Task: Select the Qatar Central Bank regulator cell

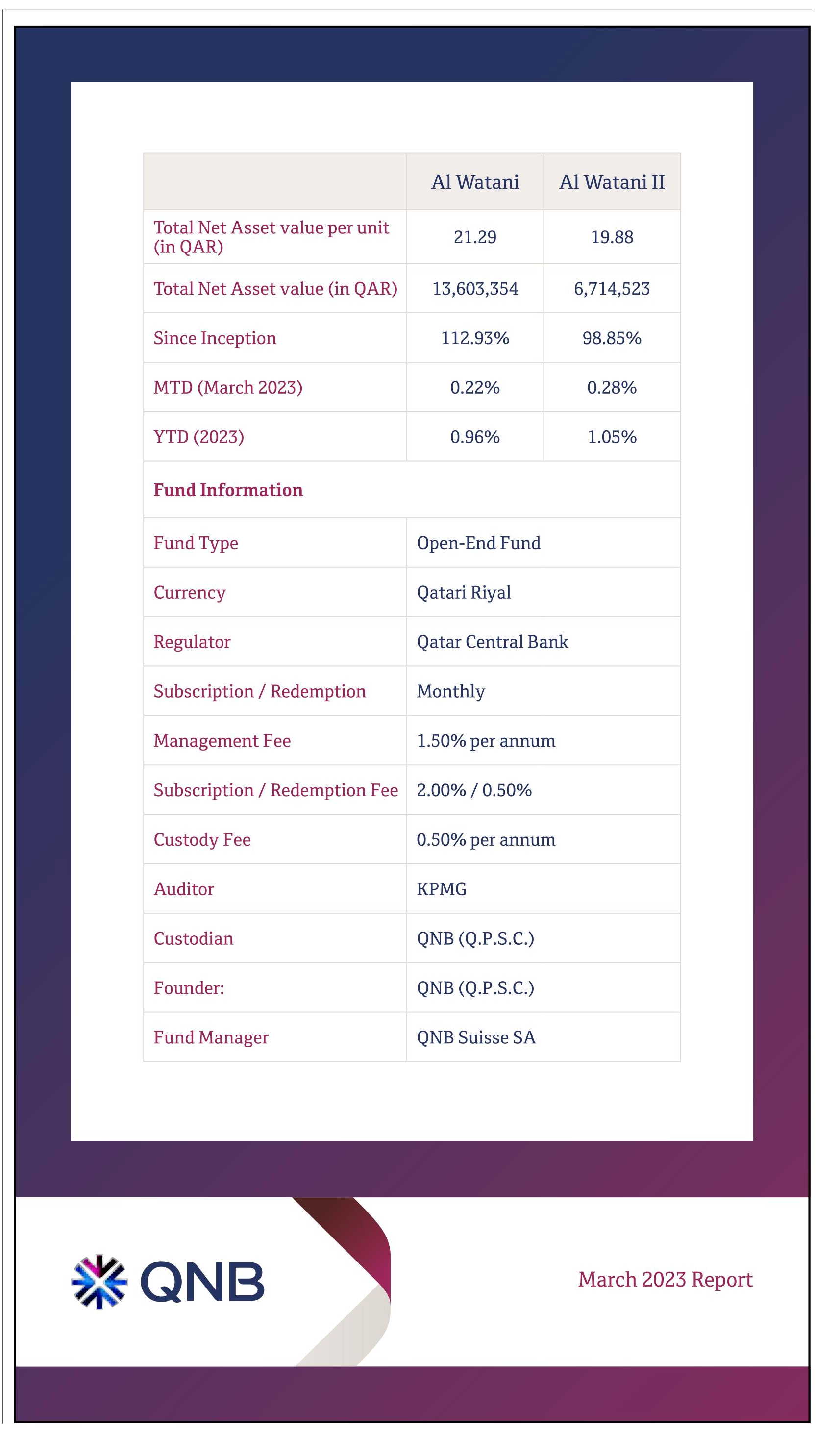Action: (544, 642)
